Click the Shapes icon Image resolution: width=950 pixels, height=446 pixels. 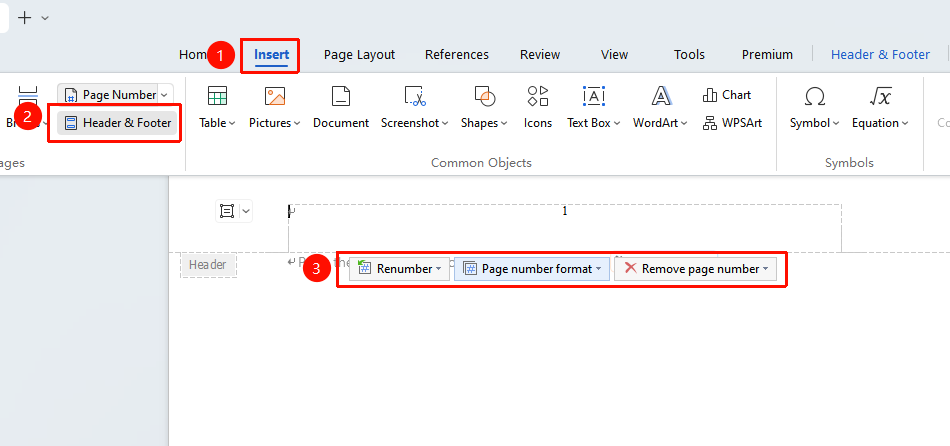(485, 96)
